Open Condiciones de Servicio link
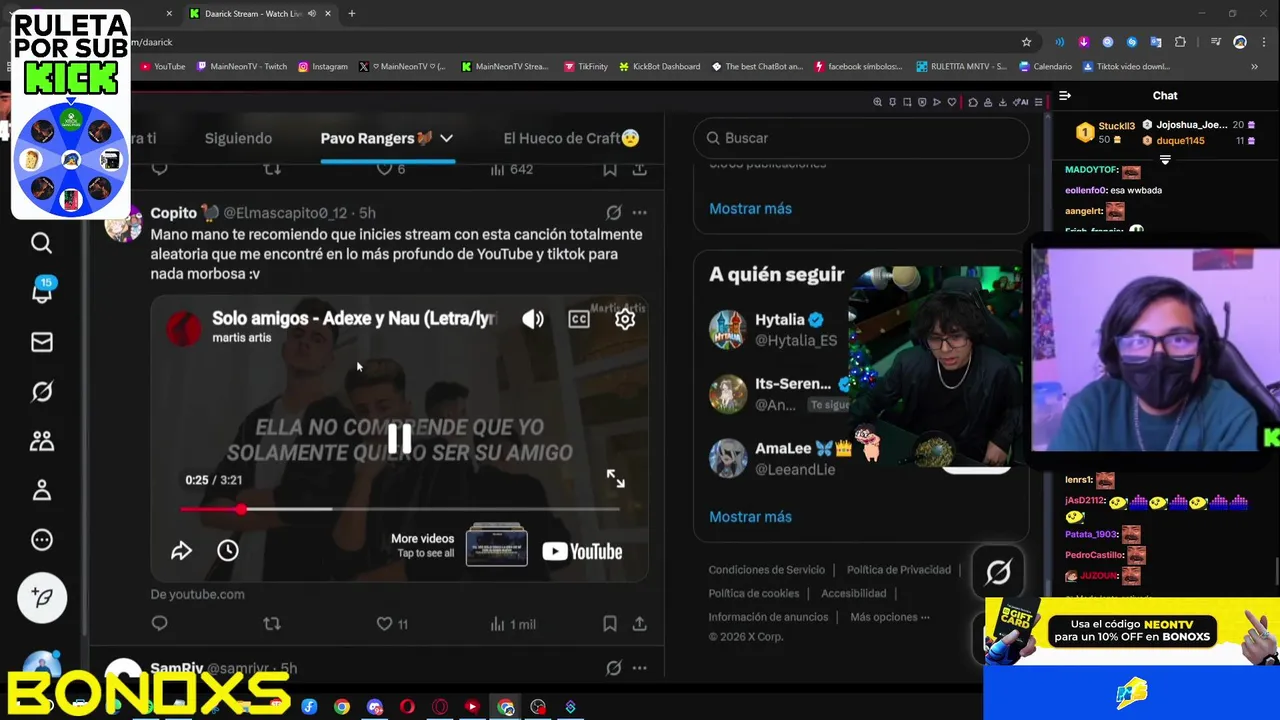This screenshot has height=720, width=1280. tap(767, 570)
